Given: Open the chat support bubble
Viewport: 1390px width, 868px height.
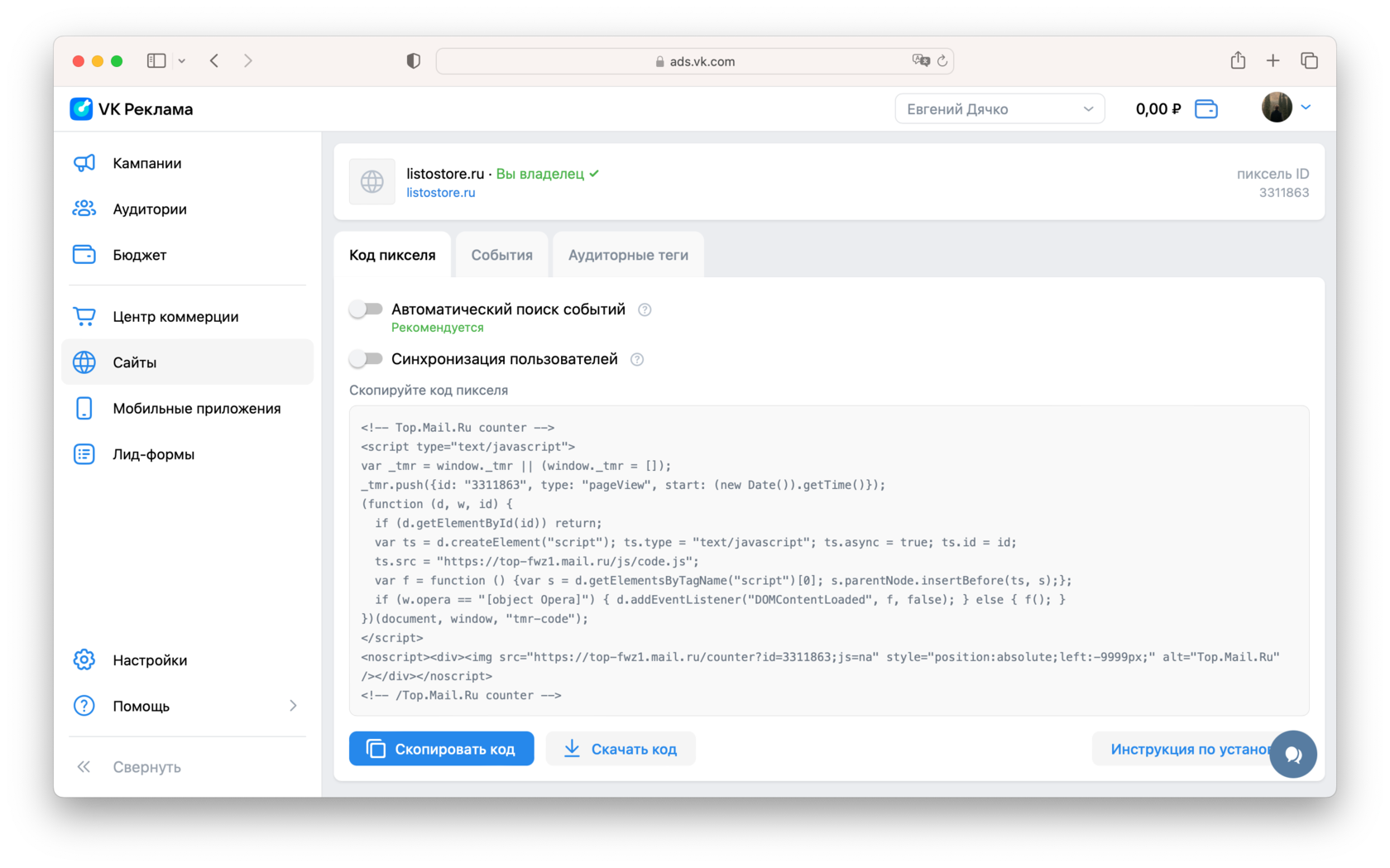Looking at the screenshot, I should pos(1293,754).
